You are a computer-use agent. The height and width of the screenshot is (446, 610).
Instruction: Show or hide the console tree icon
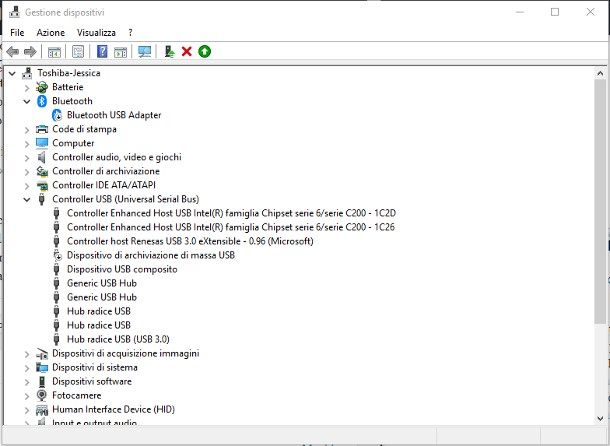coord(54,51)
